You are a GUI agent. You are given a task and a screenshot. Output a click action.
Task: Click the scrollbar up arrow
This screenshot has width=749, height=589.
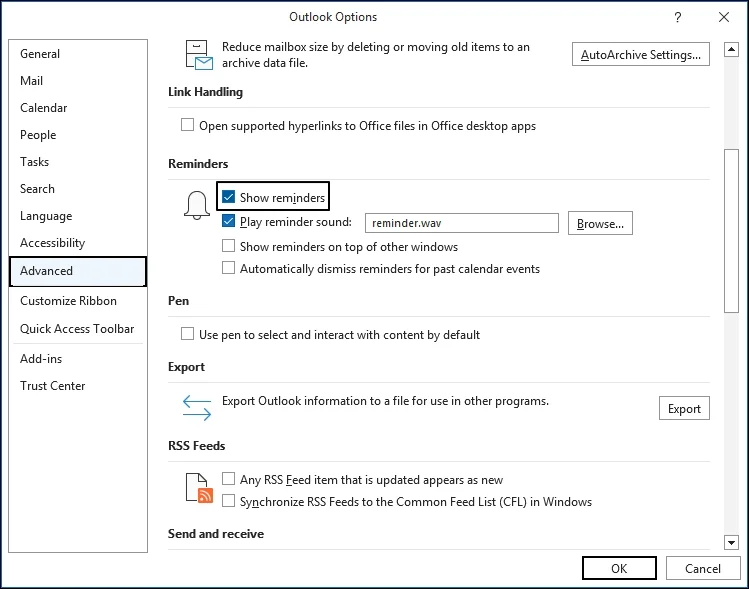pos(731,49)
